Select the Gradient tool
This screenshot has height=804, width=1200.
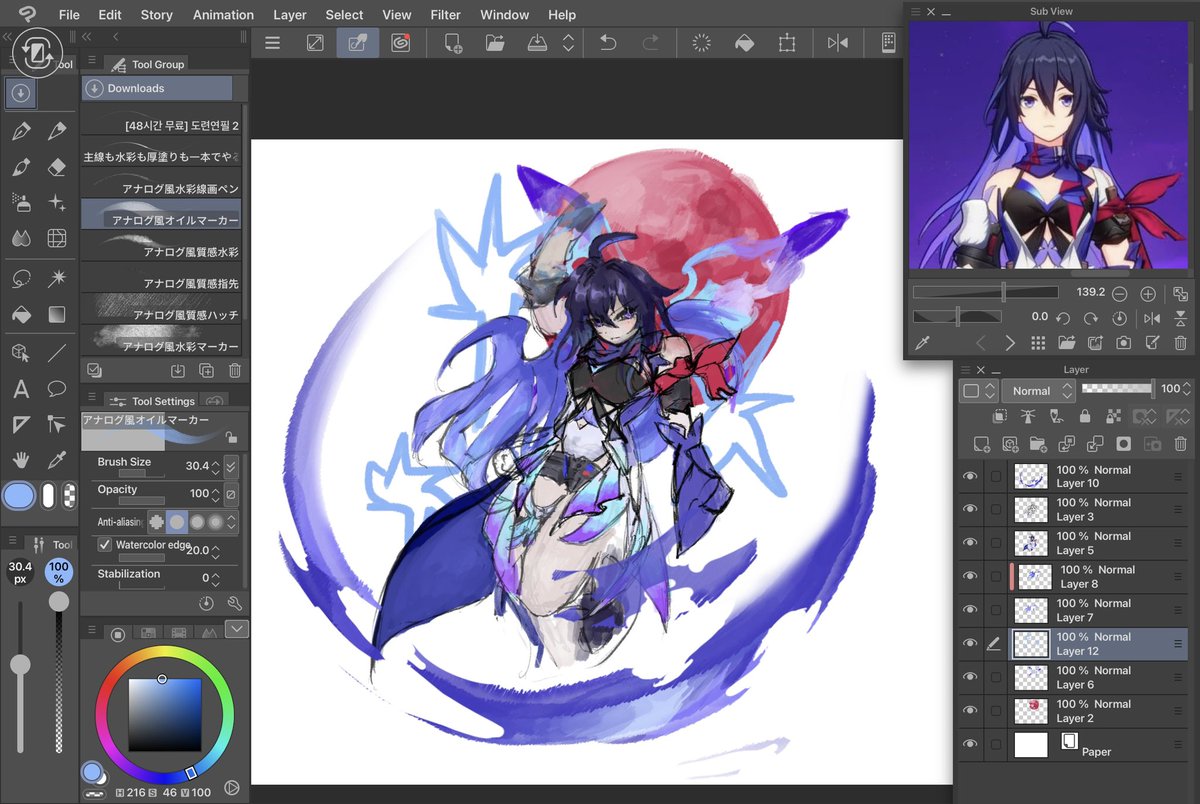pos(57,314)
